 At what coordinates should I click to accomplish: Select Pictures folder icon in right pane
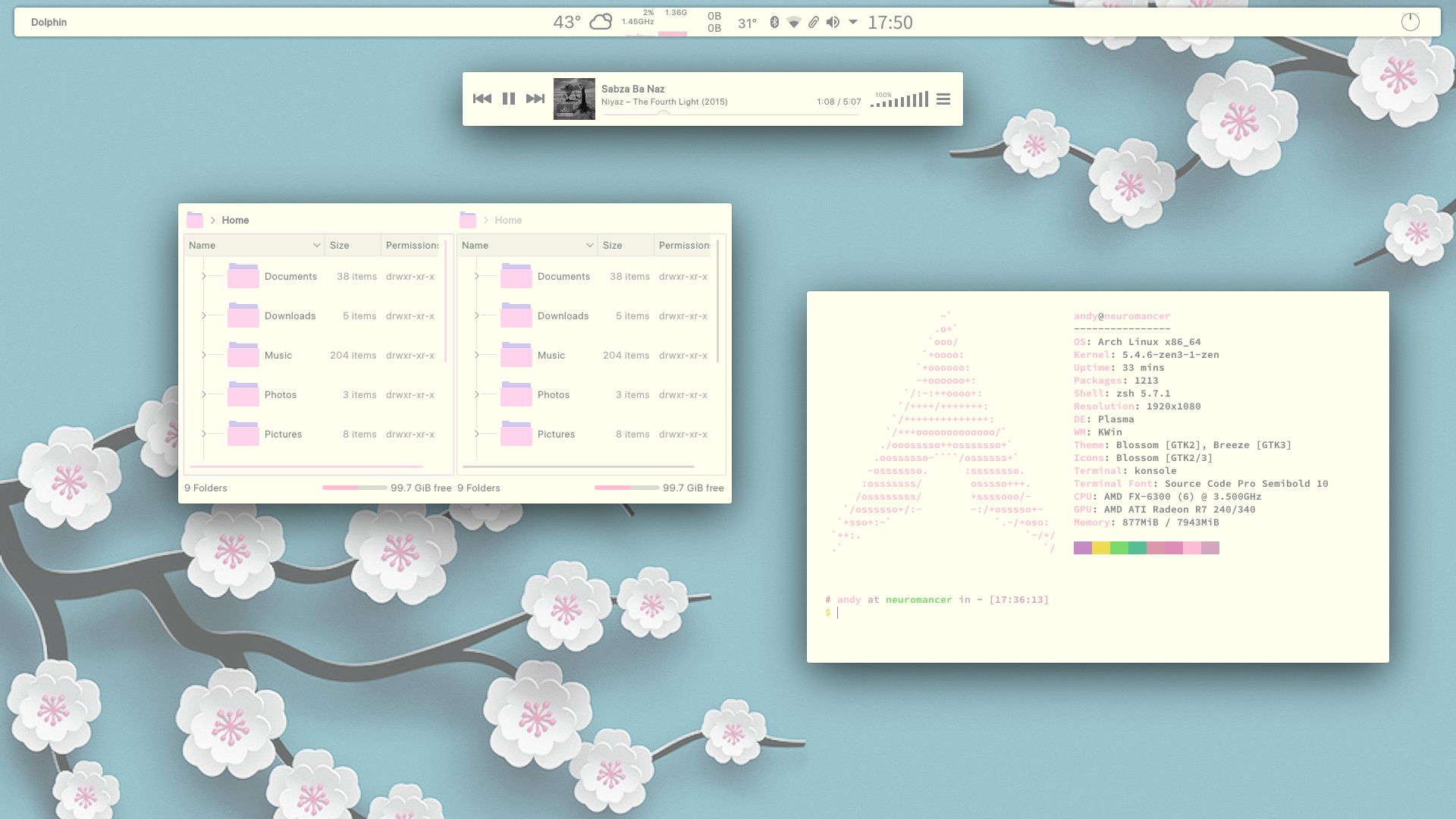[516, 434]
